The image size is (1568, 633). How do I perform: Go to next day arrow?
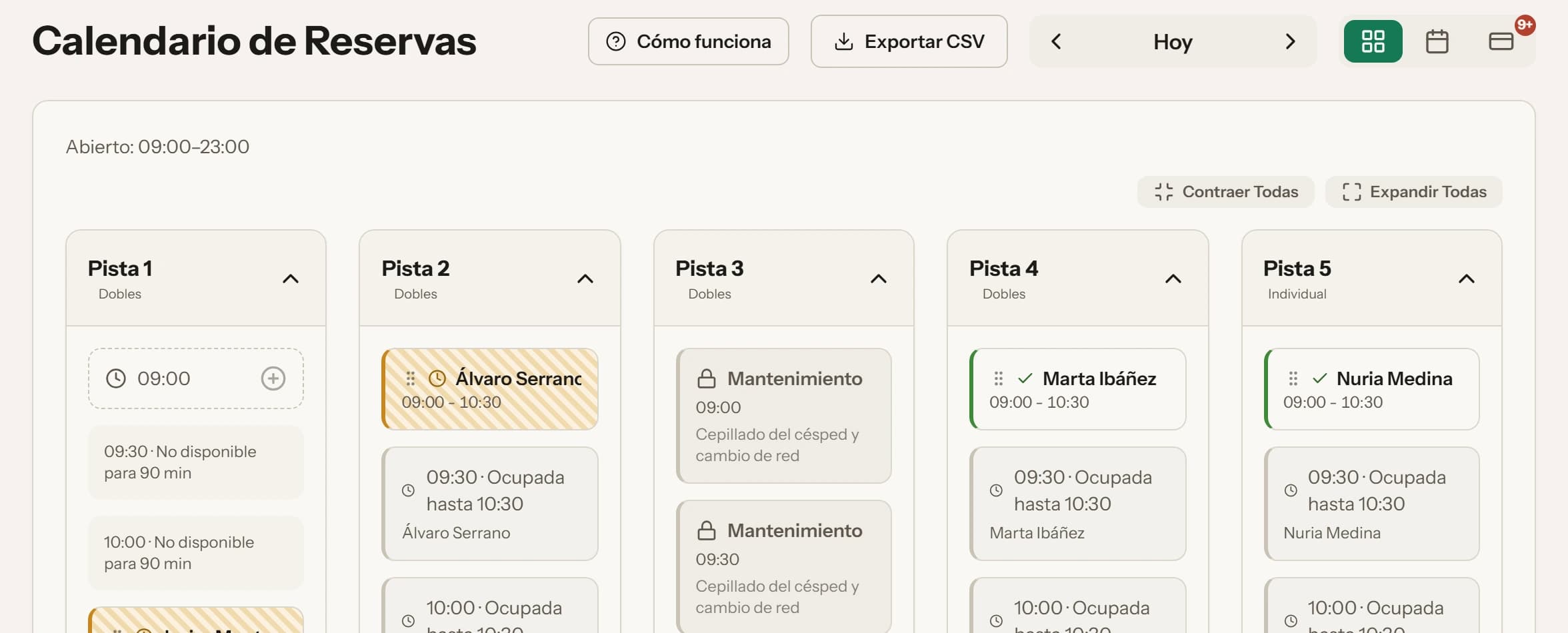click(x=1290, y=41)
